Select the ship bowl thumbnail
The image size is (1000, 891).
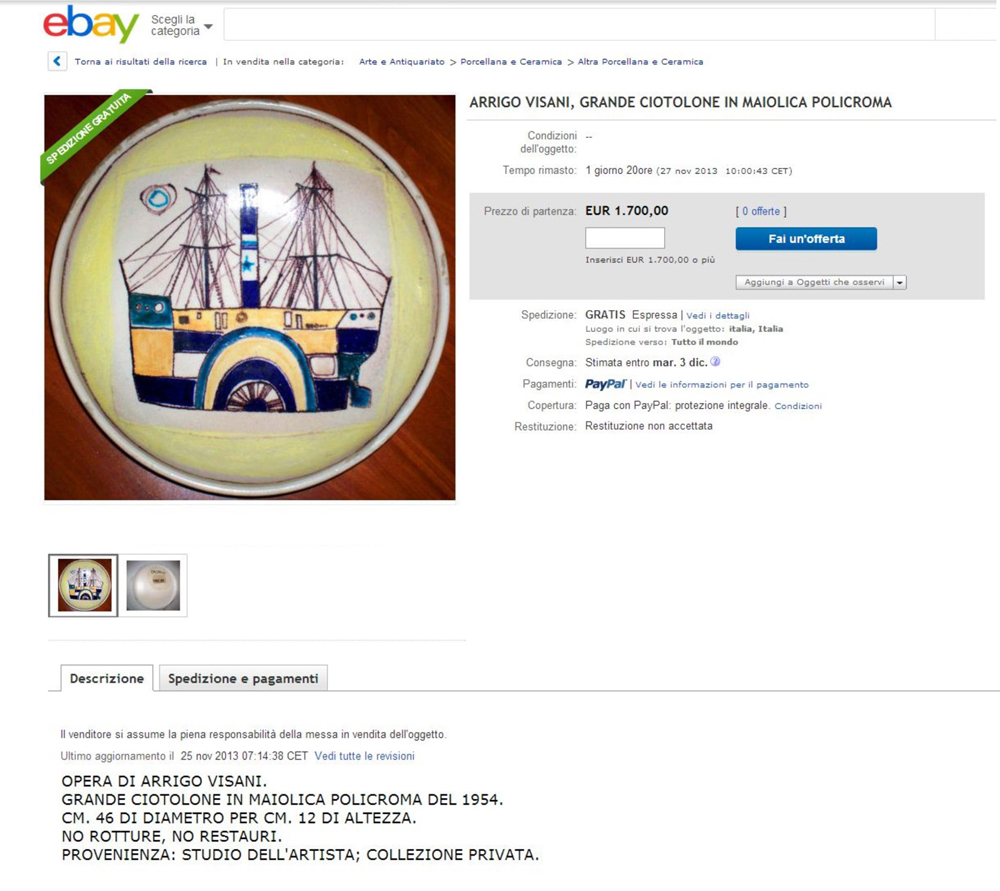pos(84,585)
